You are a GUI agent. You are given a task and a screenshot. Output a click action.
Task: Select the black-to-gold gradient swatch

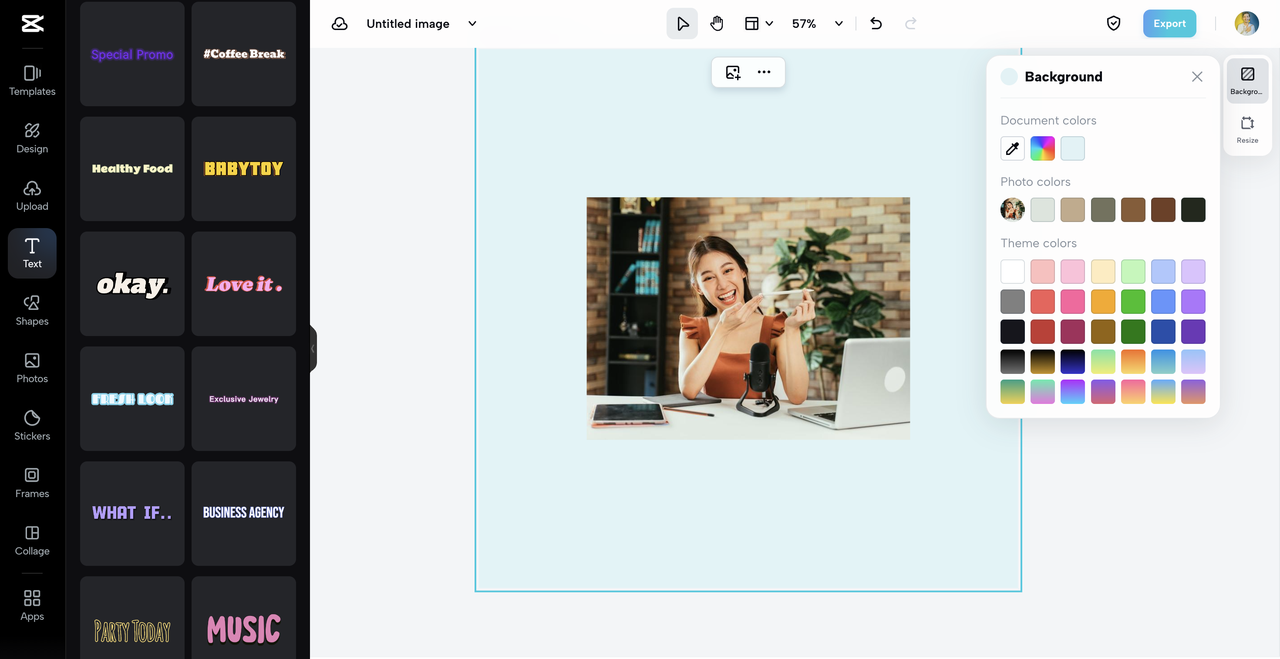tap(1043, 361)
